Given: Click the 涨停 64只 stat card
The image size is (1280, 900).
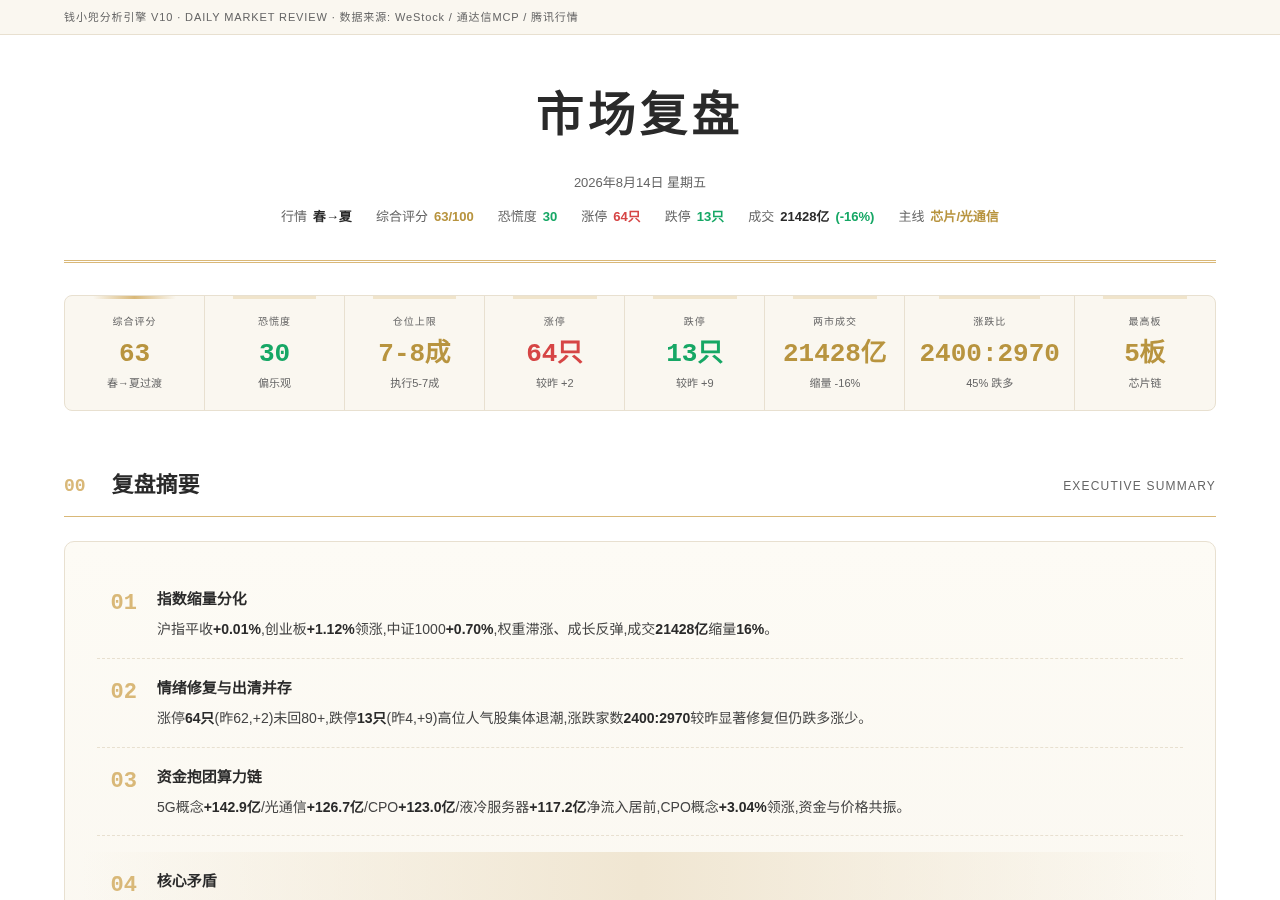Looking at the screenshot, I should pyautogui.click(x=555, y=353).
